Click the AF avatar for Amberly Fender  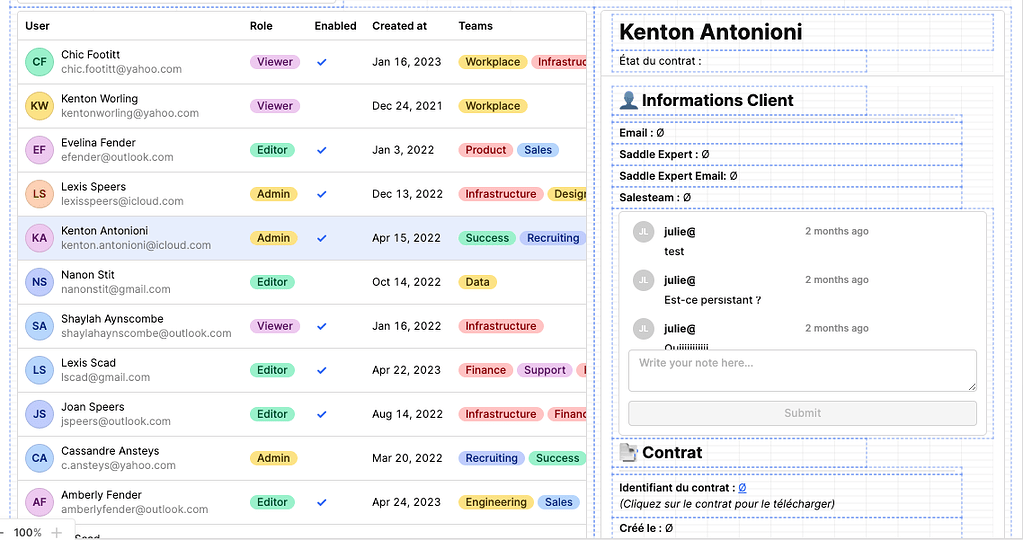point(39,502)
